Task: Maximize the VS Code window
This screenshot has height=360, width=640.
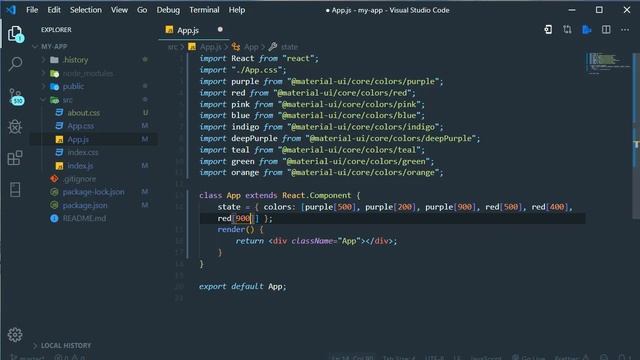Action: 599,10
